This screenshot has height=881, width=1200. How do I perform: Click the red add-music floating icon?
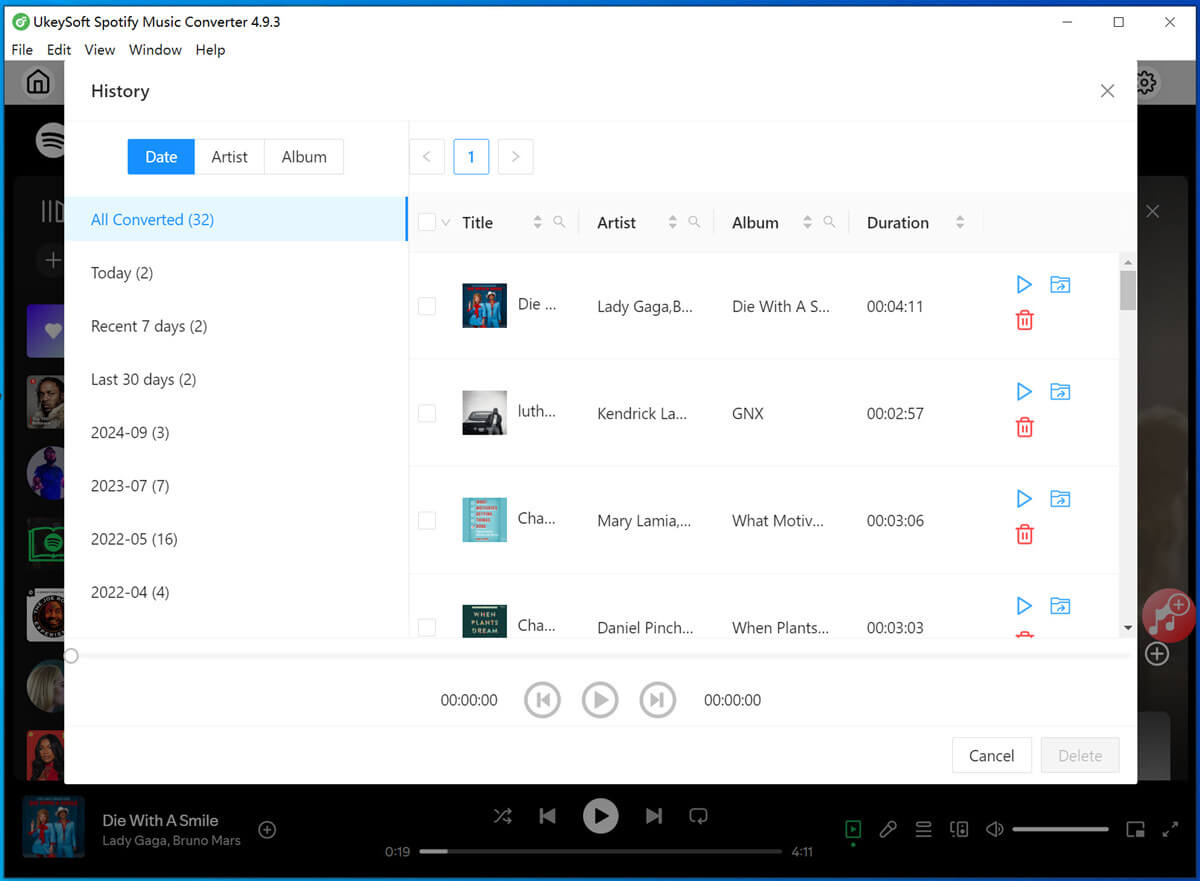1168,615
